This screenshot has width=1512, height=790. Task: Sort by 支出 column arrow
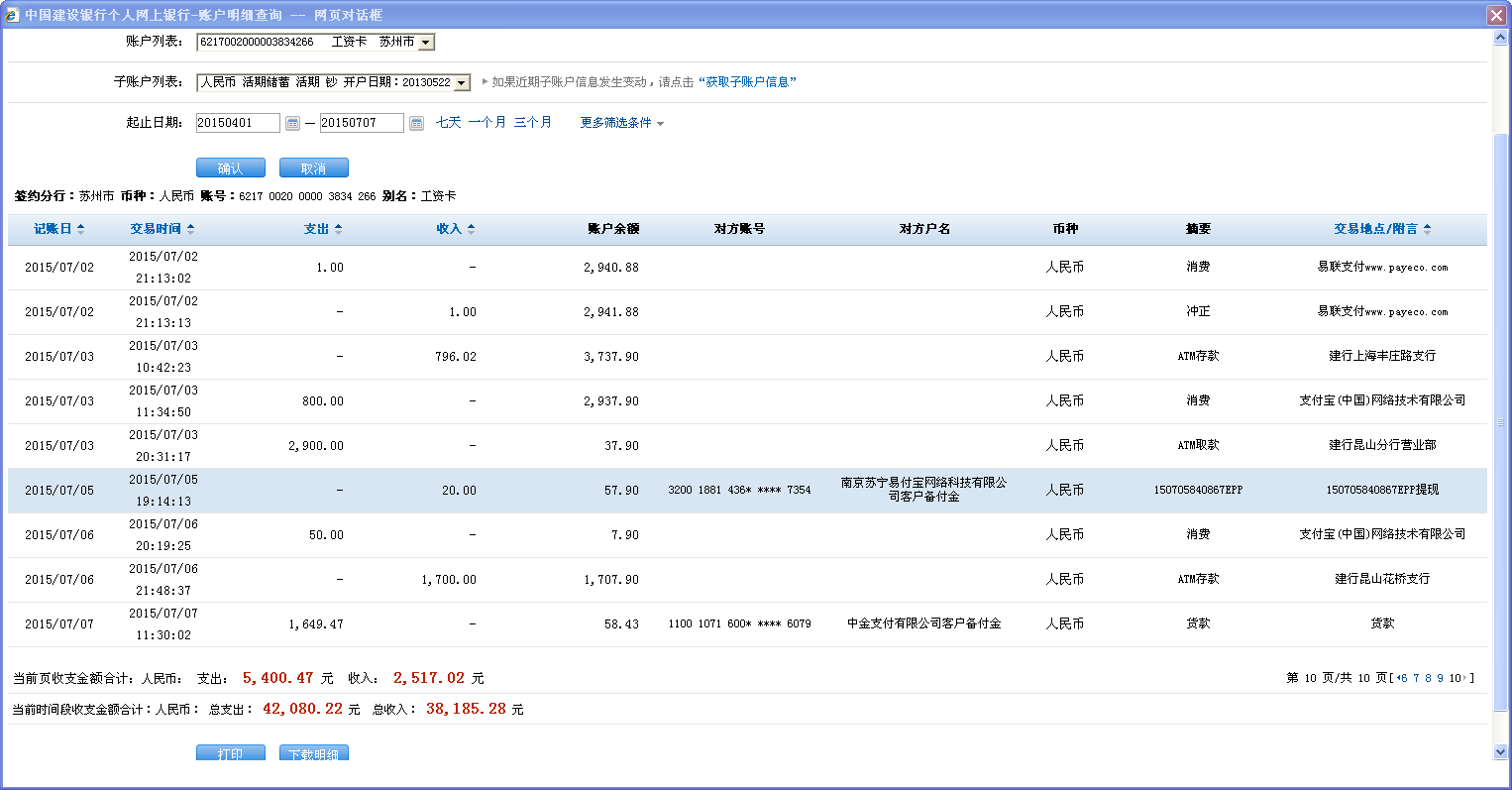coord(338,229)
